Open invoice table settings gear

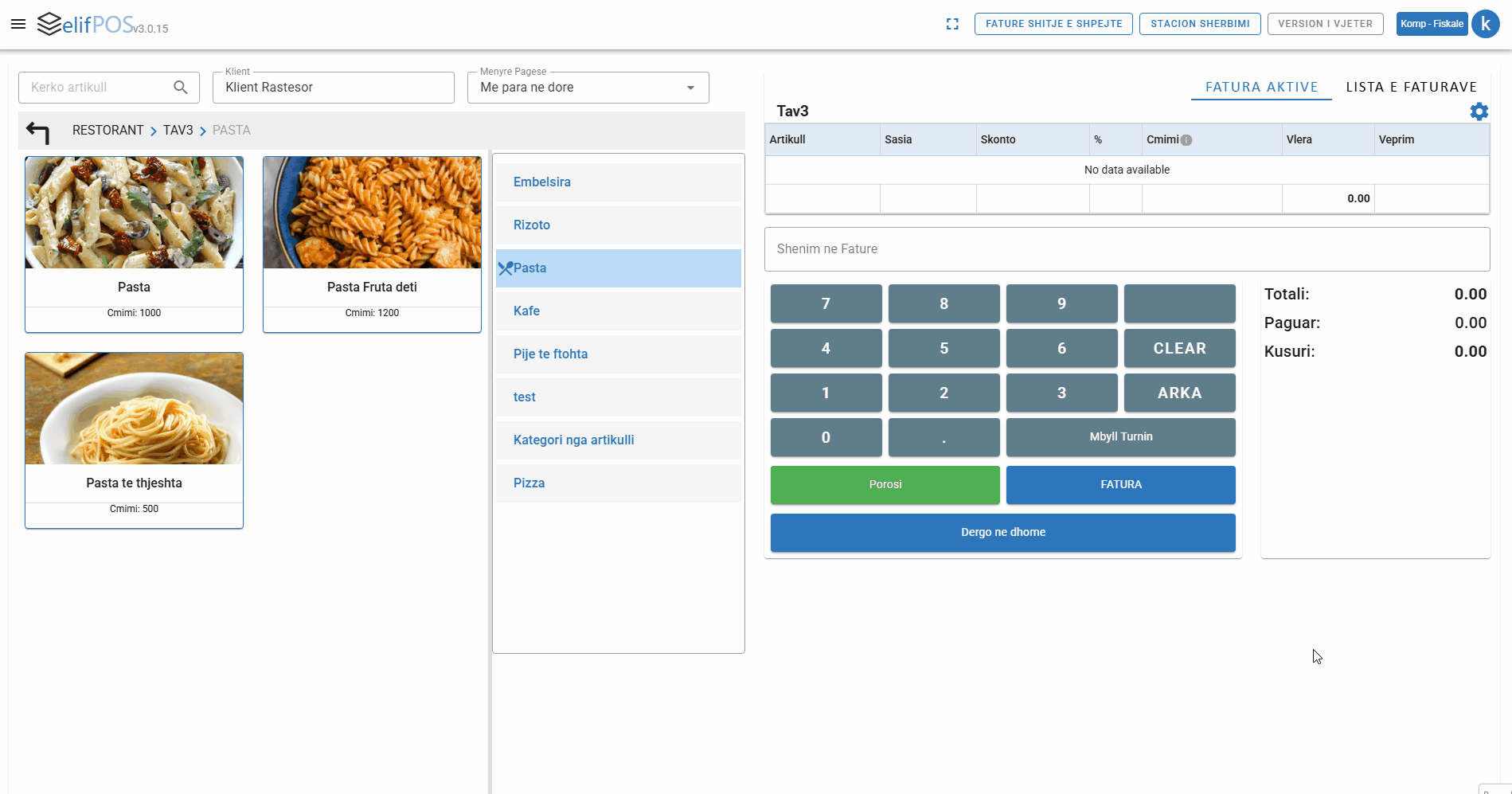point(1479,111)
